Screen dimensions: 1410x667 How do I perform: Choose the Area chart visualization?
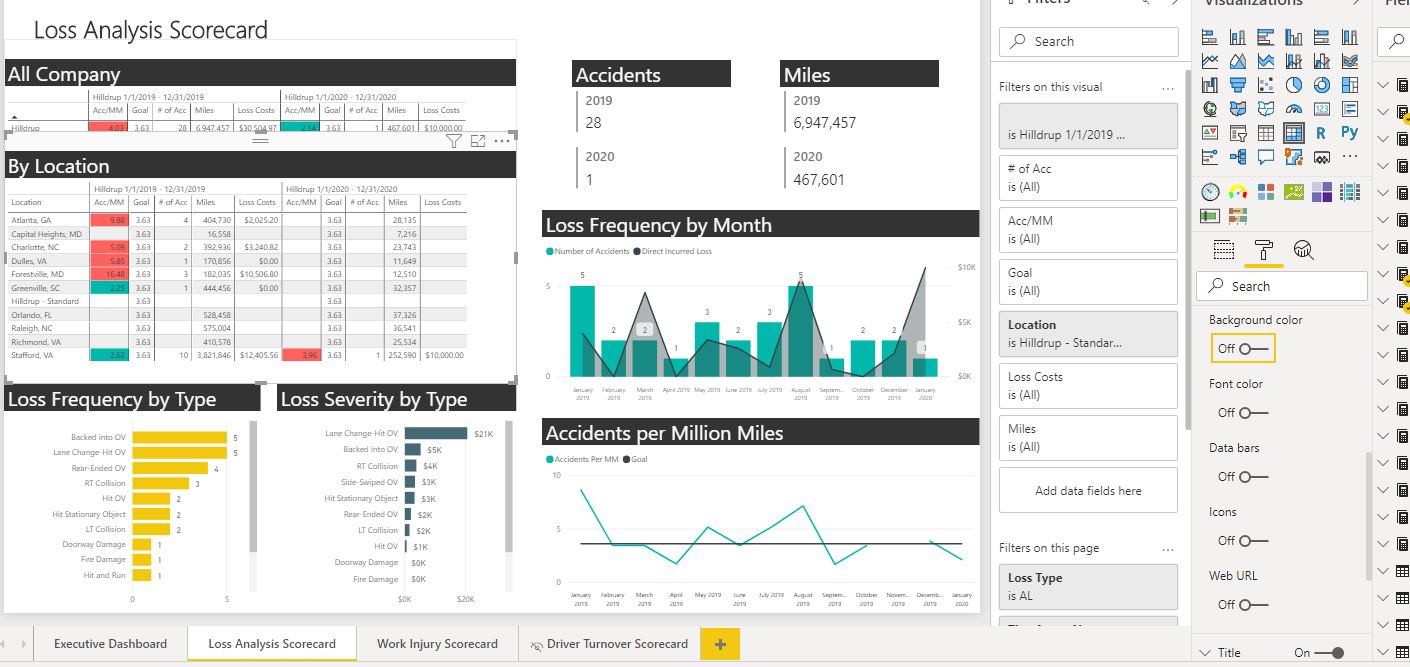1237,61
